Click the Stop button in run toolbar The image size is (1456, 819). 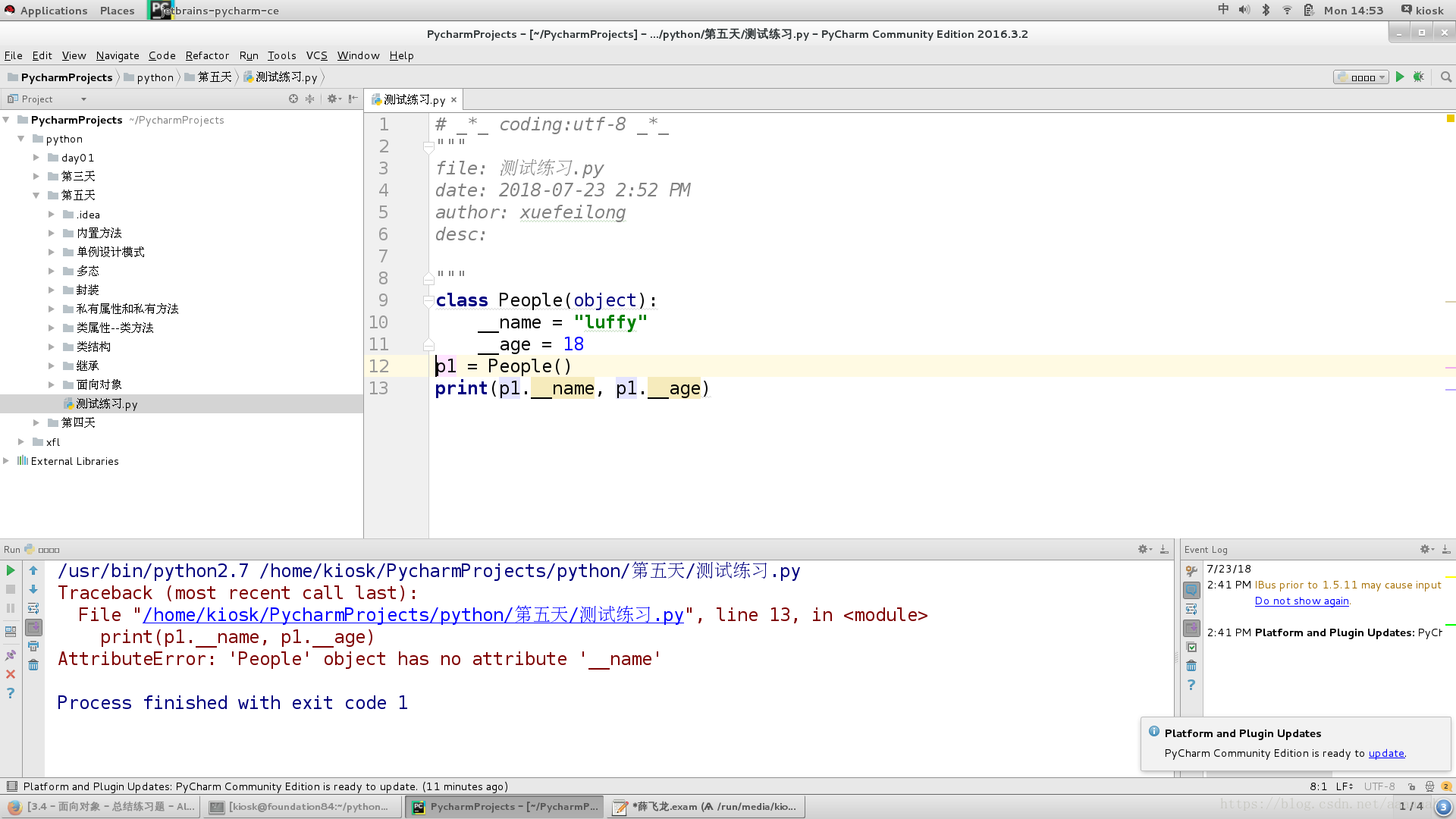point(10,590)
